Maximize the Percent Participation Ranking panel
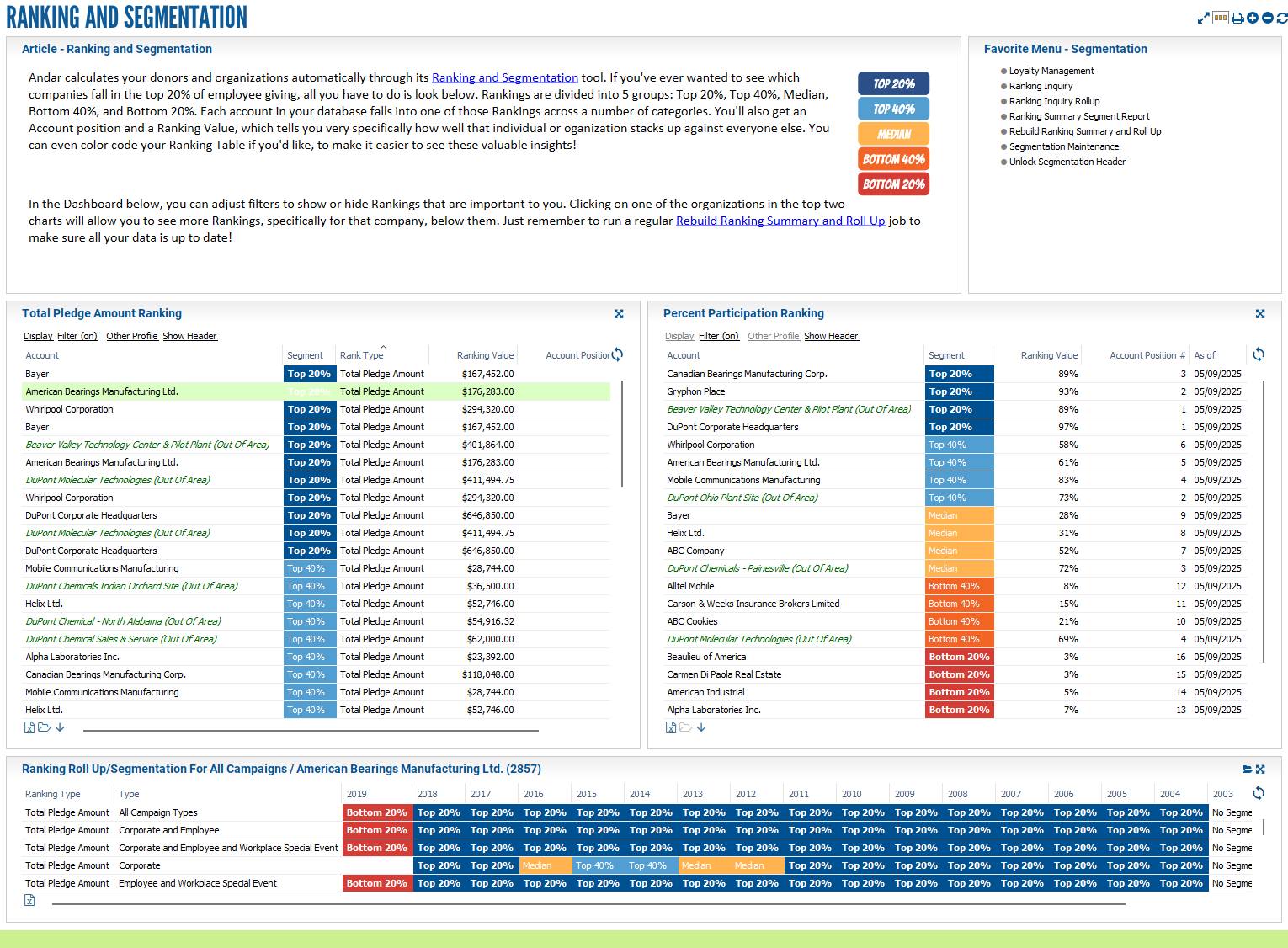Viewport: 1288px width, 948px height. (1260, 314)
